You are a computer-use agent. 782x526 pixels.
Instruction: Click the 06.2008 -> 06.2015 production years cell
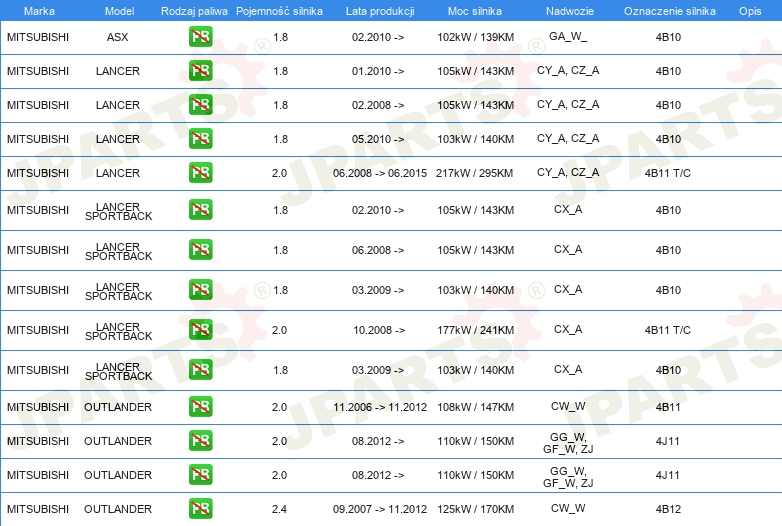point(380,173)
